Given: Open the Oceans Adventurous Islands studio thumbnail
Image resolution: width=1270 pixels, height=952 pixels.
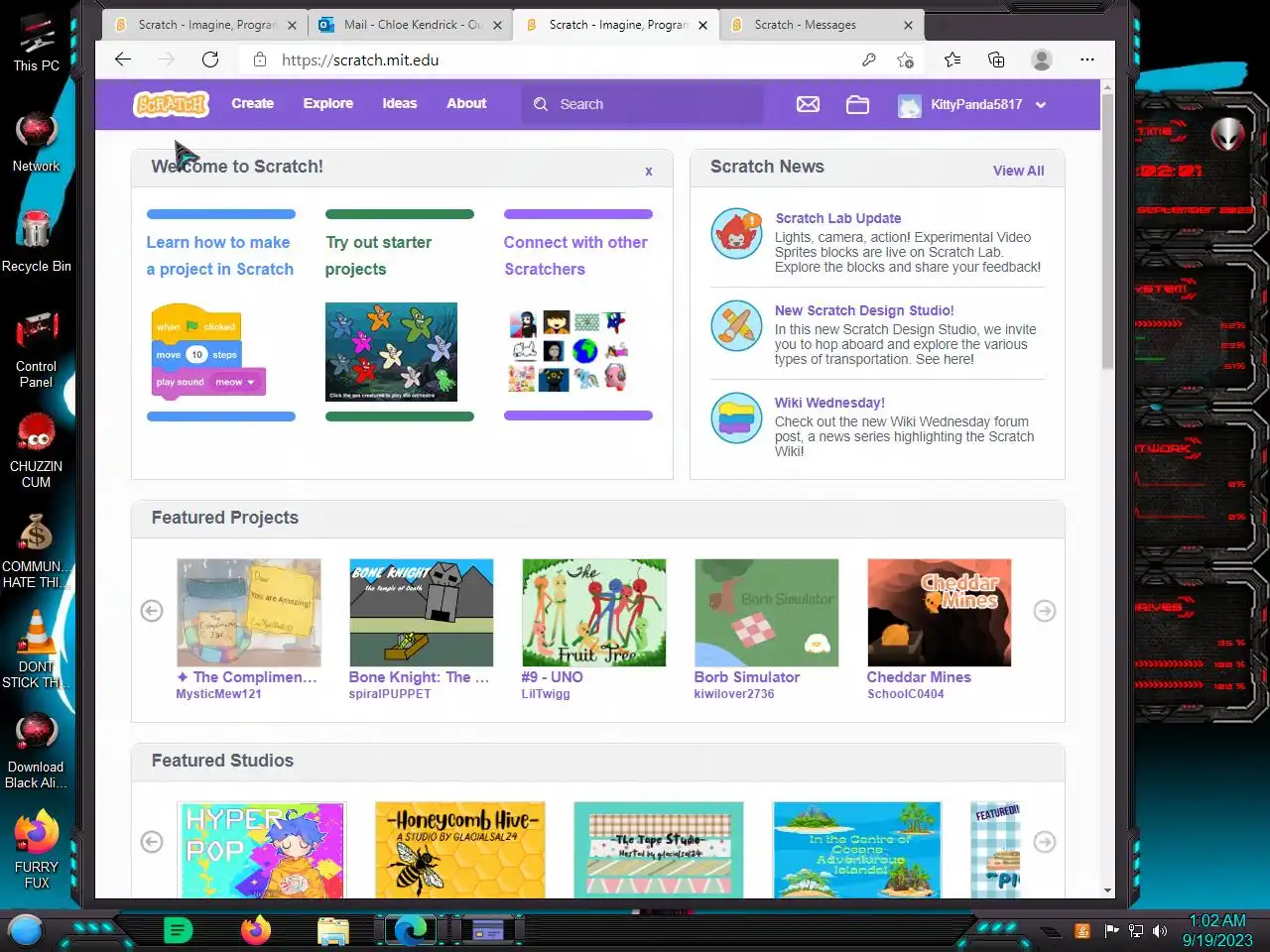Looking at the screenshot, I should click(857, 850).
